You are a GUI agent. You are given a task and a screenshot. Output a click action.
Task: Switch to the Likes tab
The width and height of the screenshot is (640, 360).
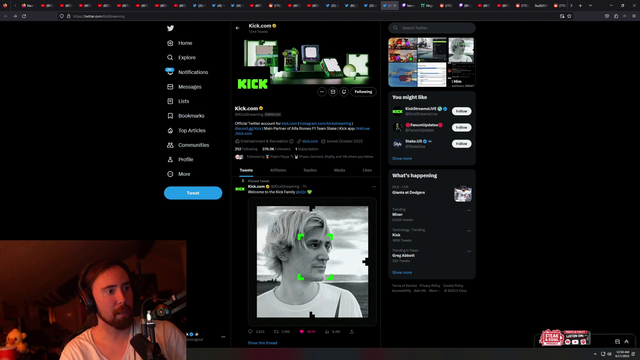click(367, 170)
